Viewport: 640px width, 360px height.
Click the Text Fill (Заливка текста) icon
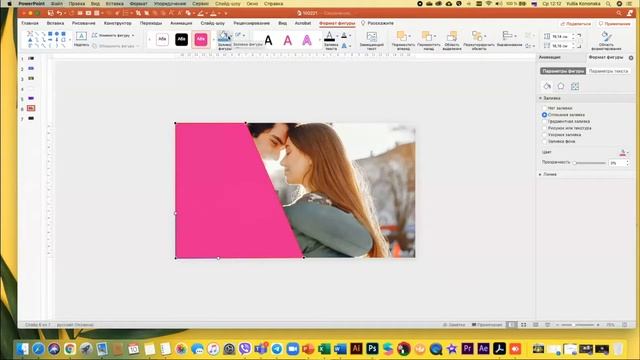coord(329,37)
